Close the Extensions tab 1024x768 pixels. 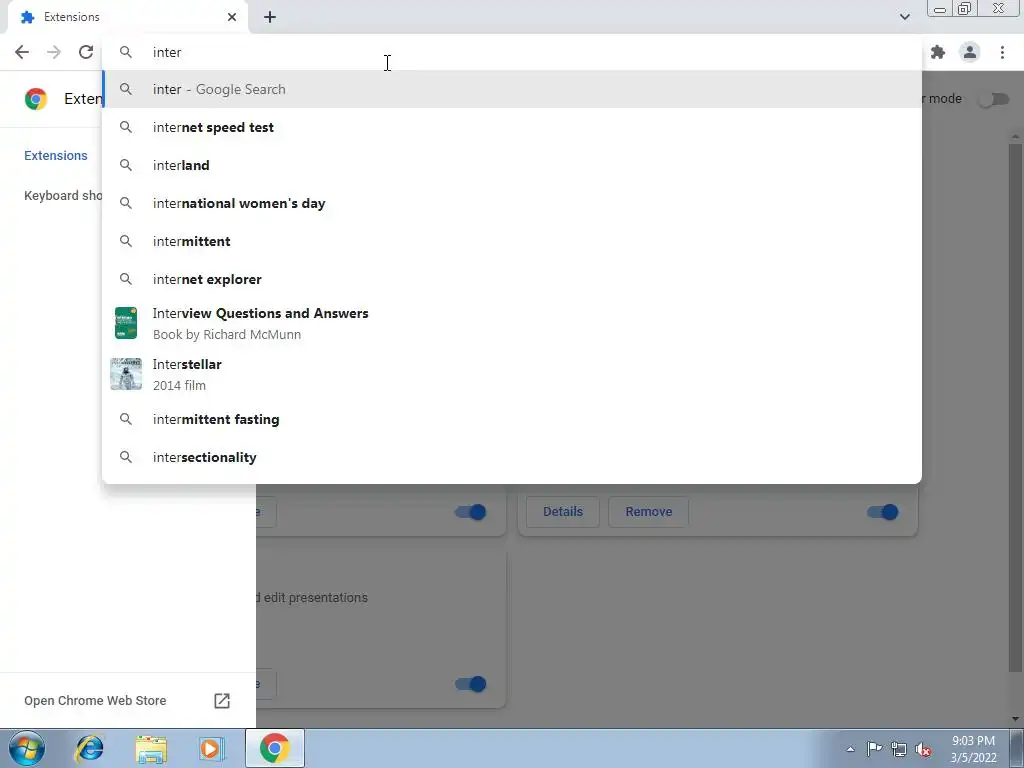pos(232,17)
